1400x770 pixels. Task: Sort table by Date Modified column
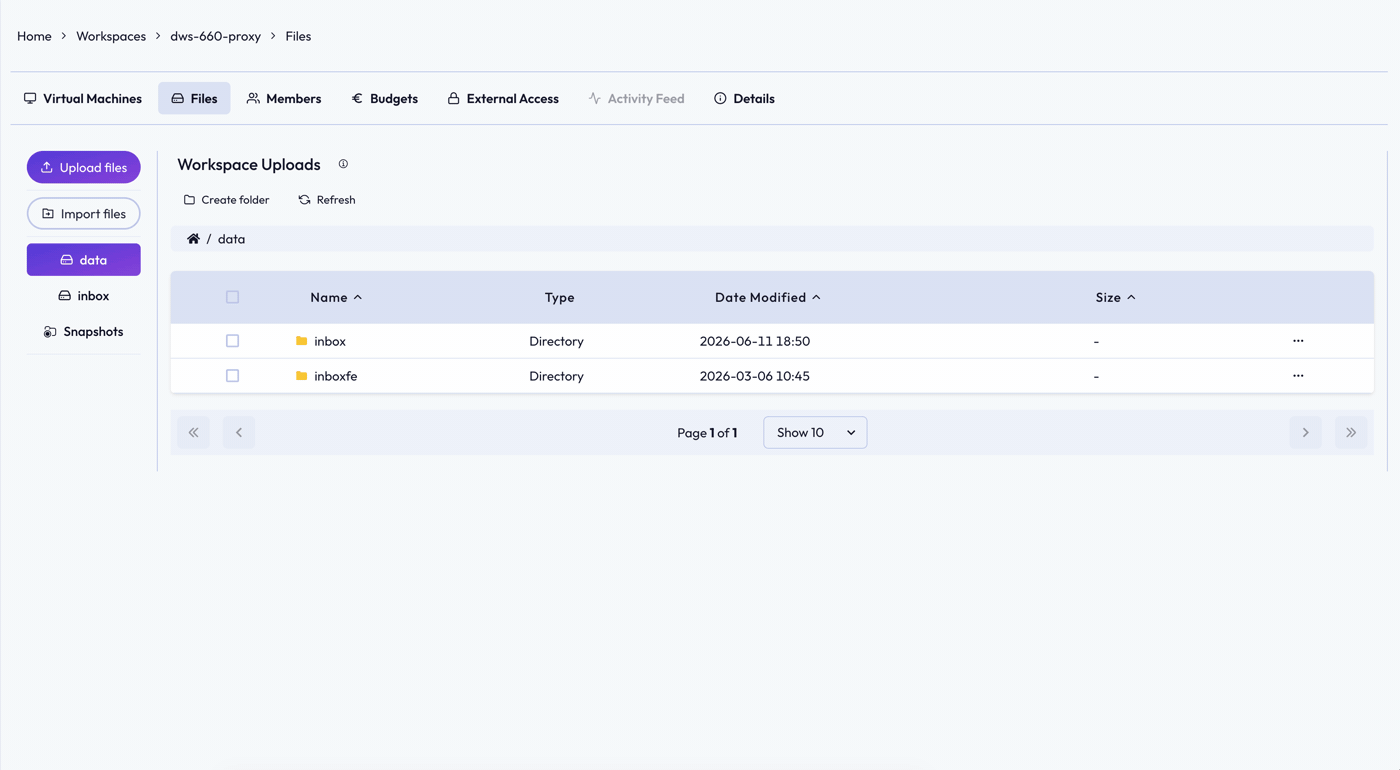(x=768, y=297)
